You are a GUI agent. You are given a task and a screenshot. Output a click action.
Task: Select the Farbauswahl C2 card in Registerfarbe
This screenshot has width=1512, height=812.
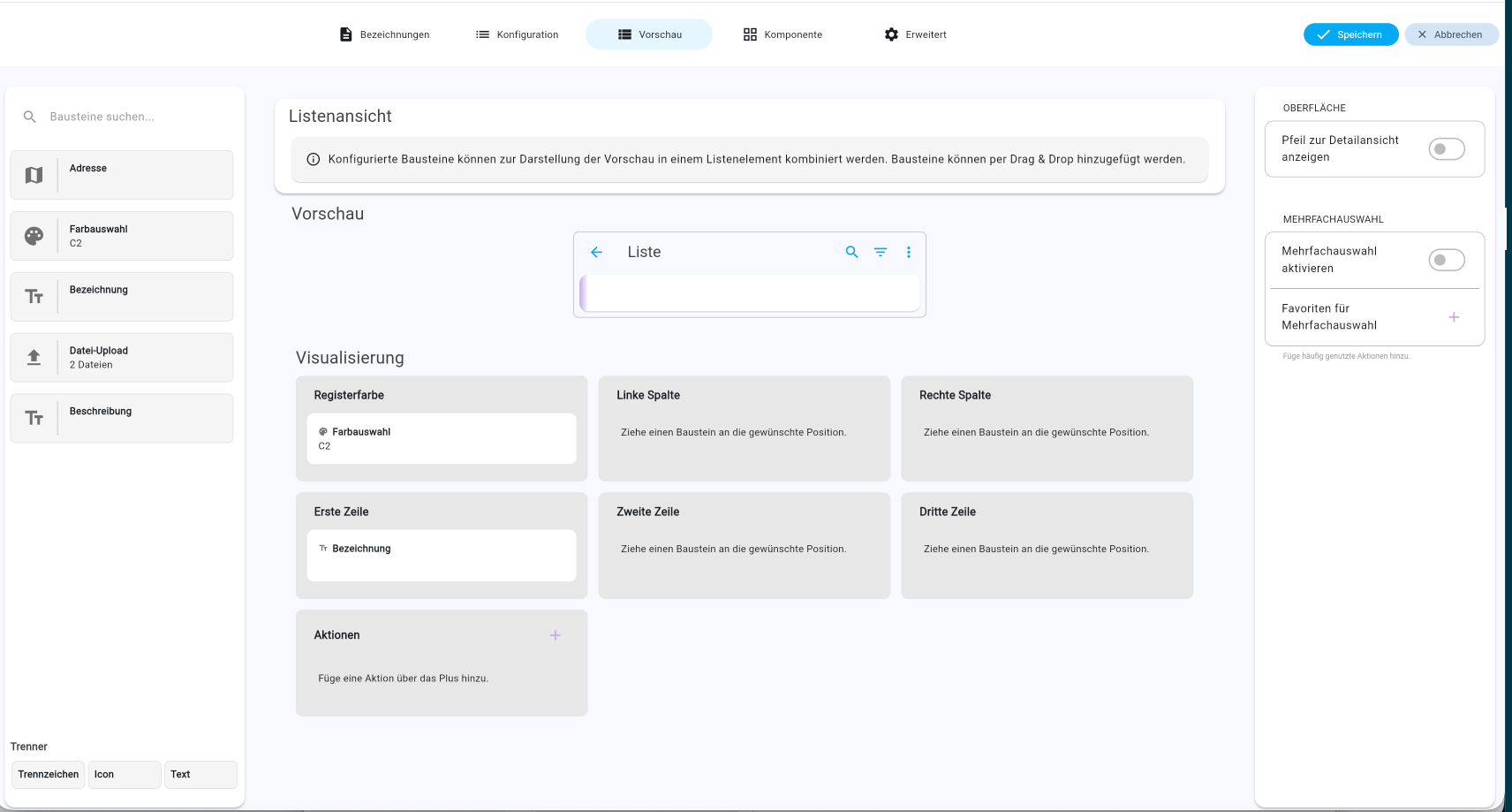tap(442, 438)
